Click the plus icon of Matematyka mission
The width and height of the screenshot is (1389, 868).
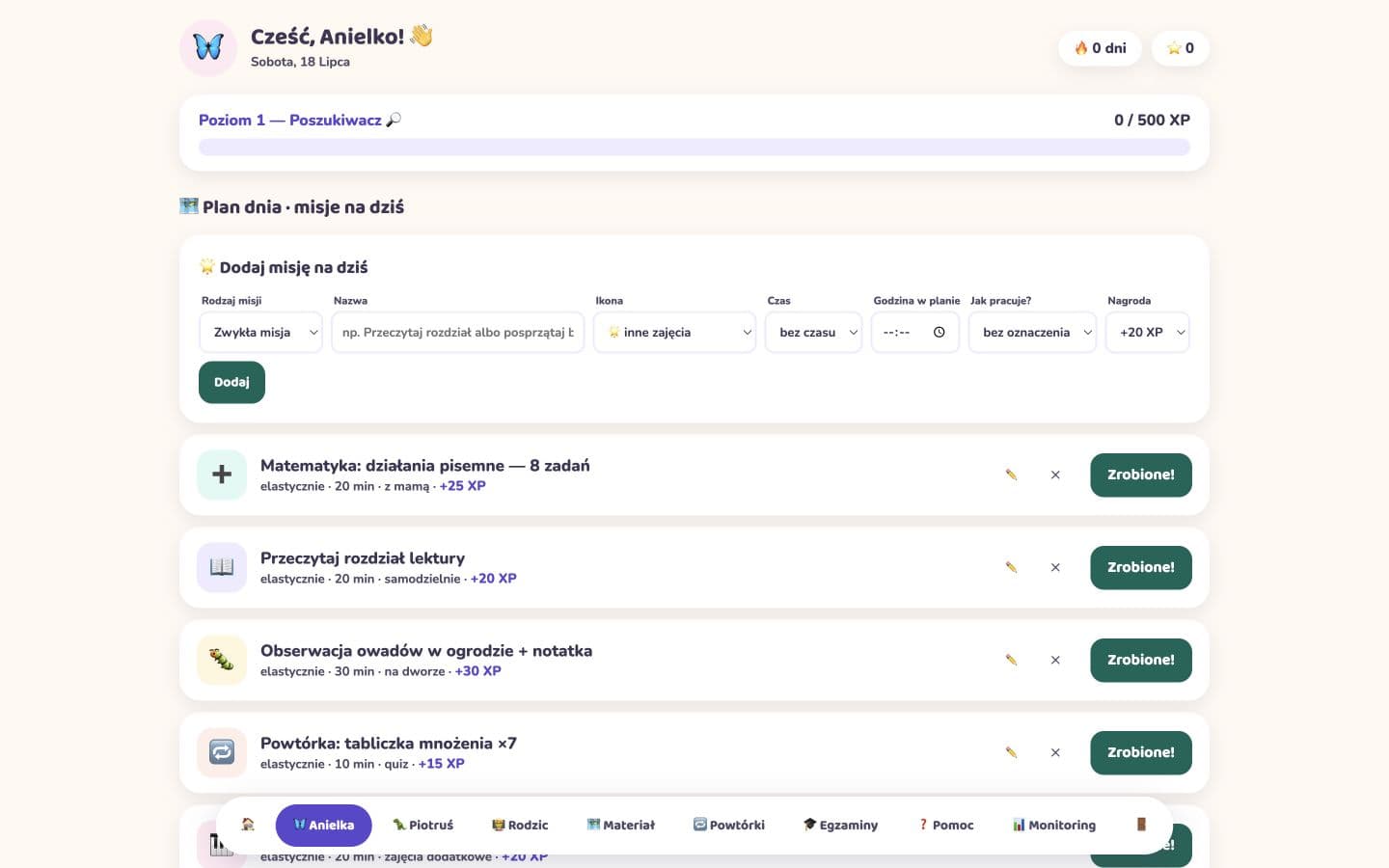(x=222, y=475)
